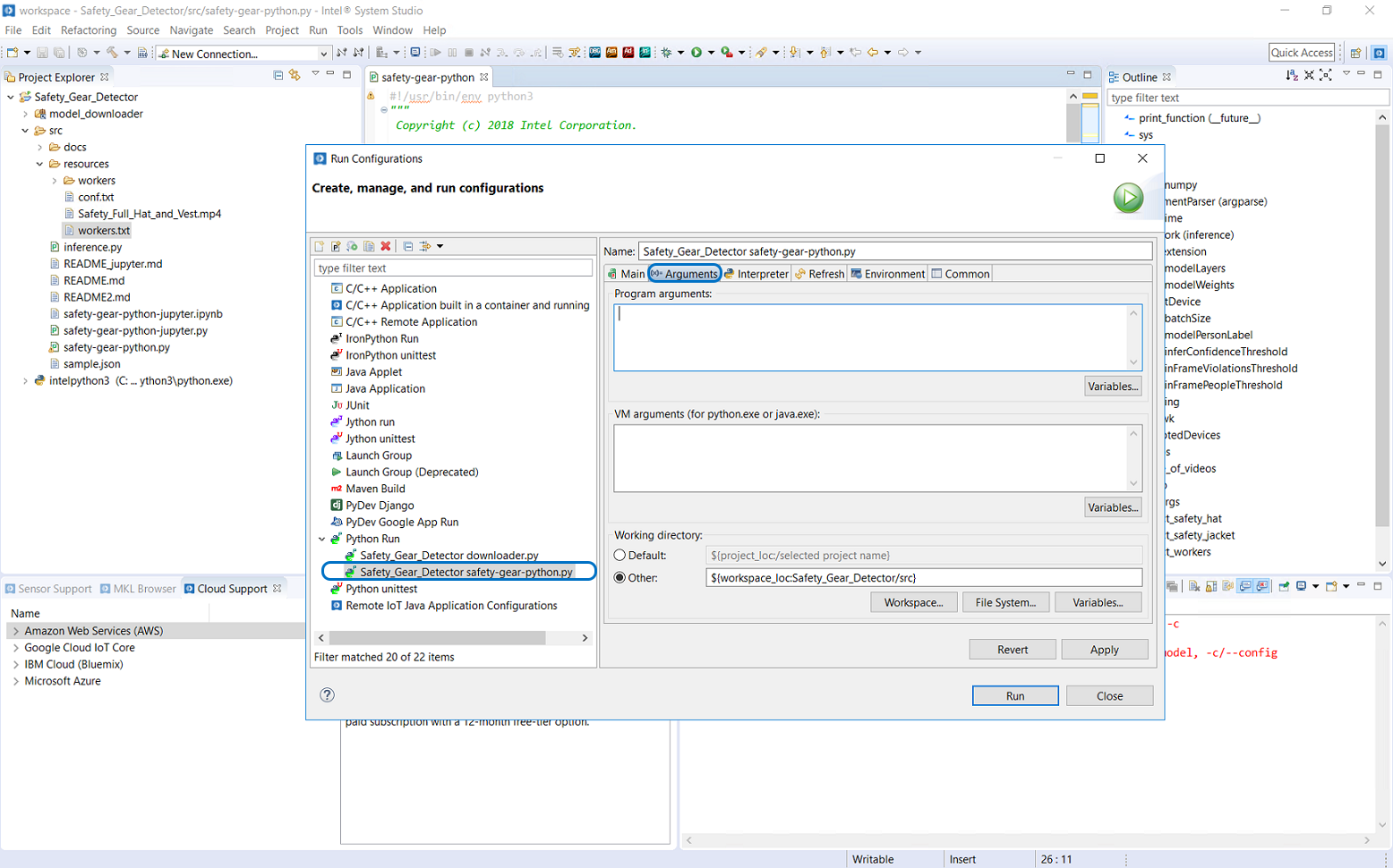
Task: Select Intel System Studio perspective icon
Action: tap(1379, 53)
